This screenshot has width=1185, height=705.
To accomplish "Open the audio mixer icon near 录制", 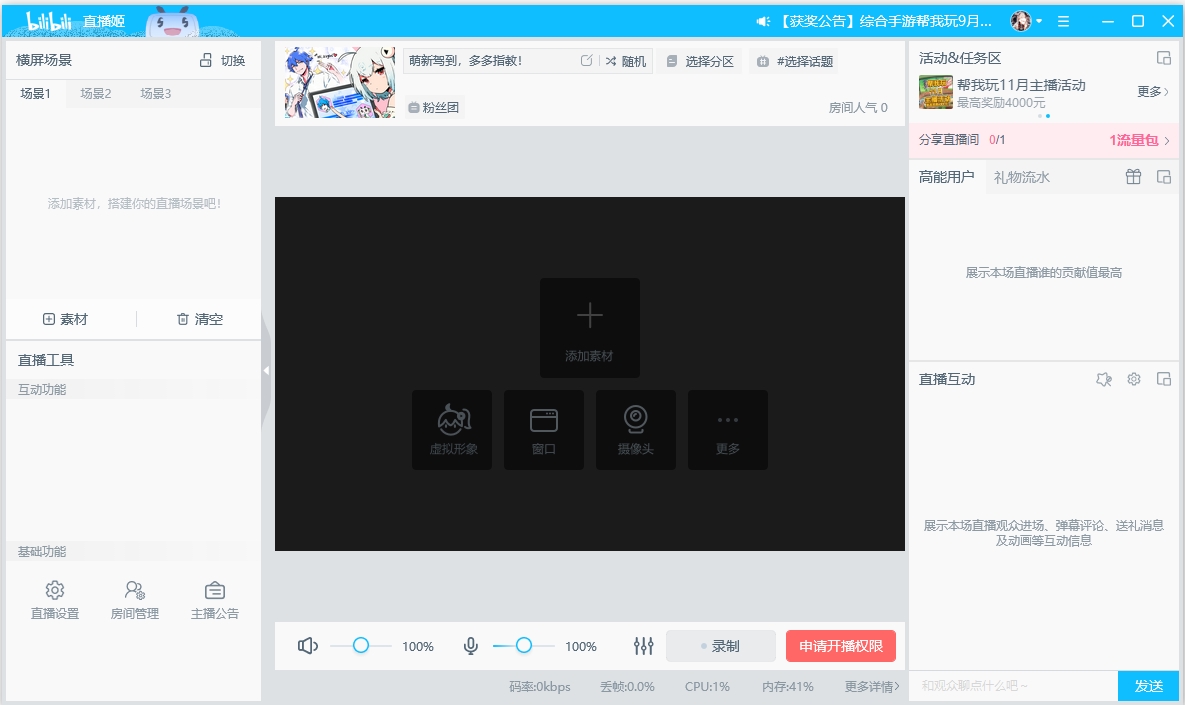I will tap(643, 645).
